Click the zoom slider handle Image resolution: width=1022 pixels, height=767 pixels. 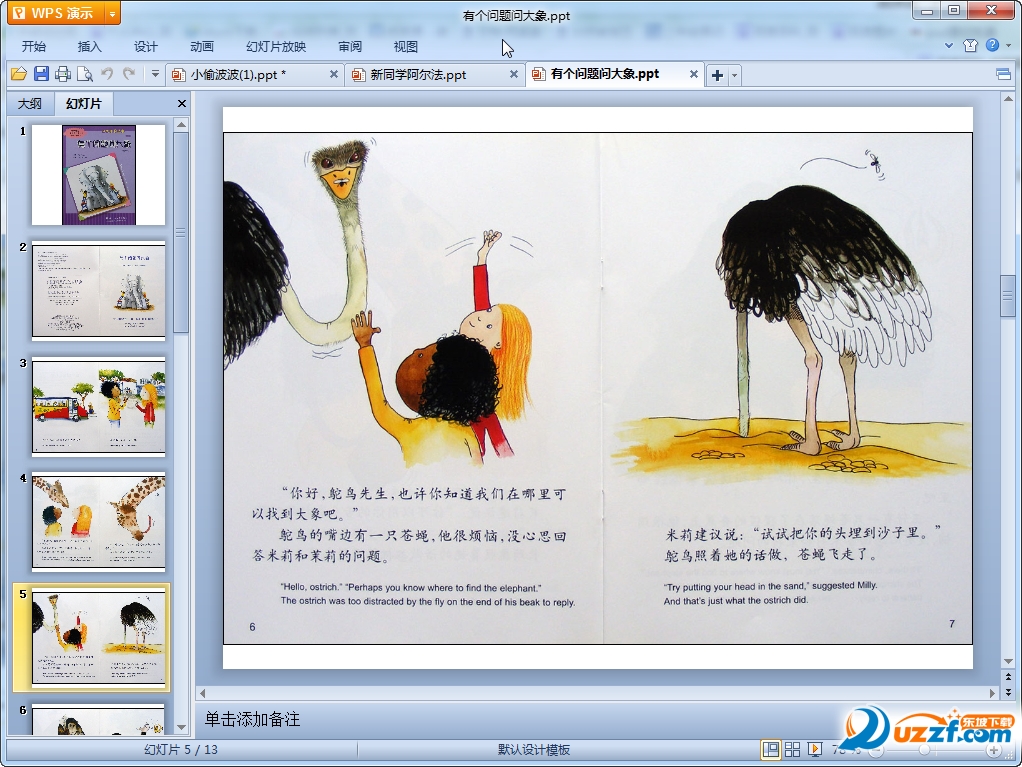(x=924, y=751)
